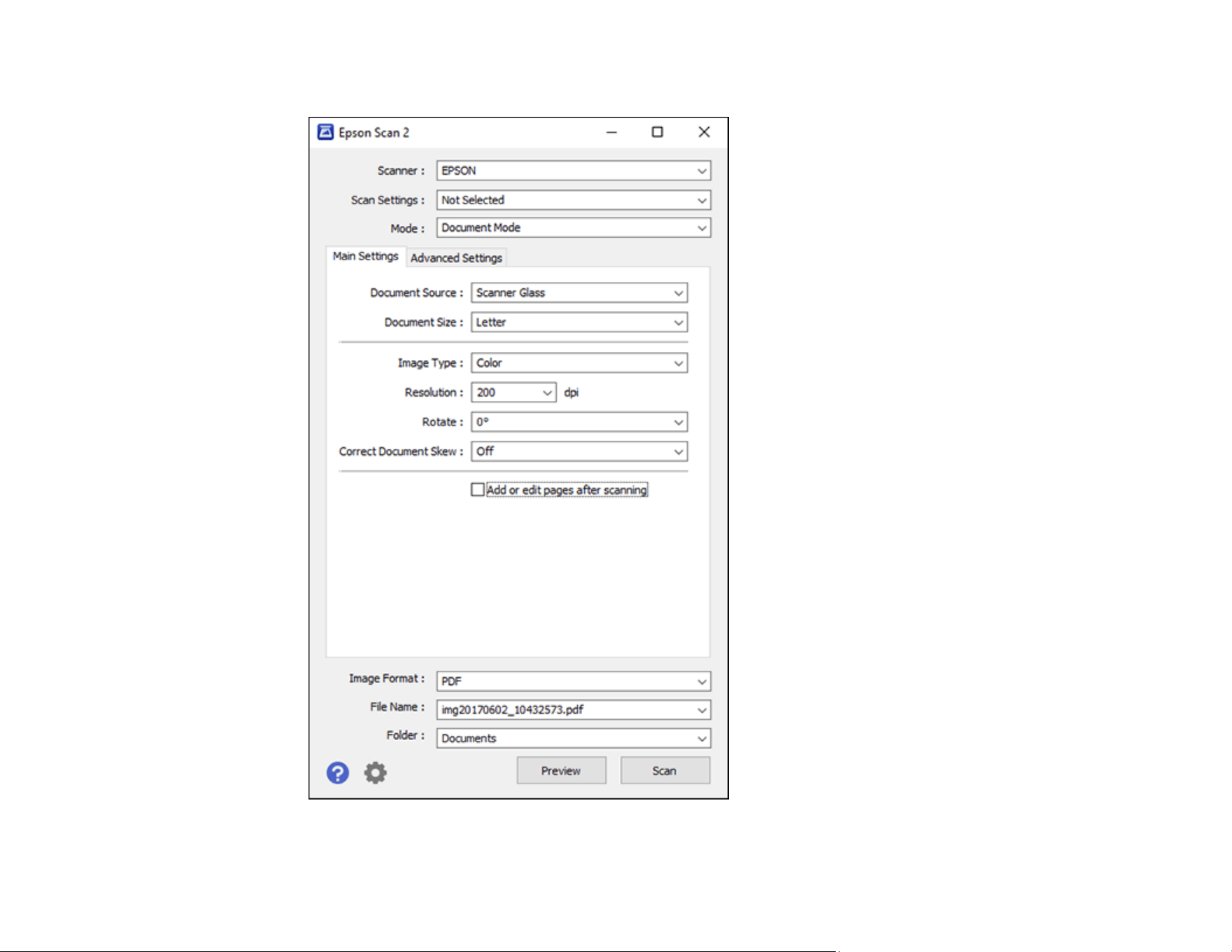1232x952 pixels.
Task: Click the Scan button
Action: [x=665, y=771]
